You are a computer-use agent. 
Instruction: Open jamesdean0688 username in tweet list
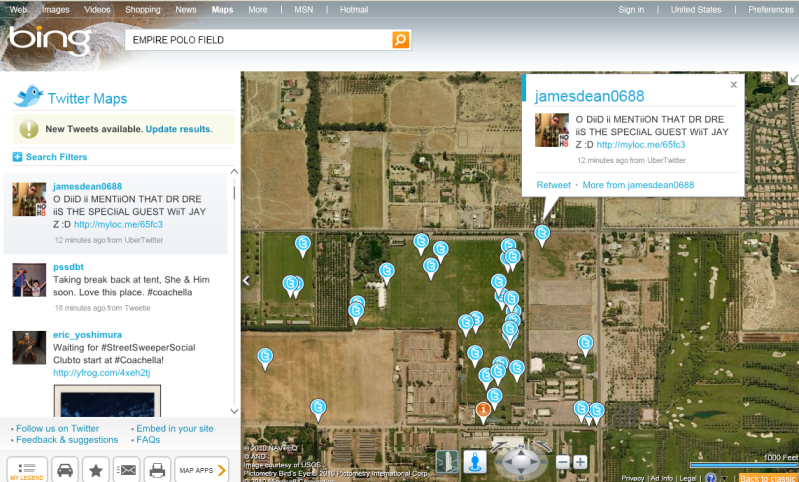tap(88, 186)
